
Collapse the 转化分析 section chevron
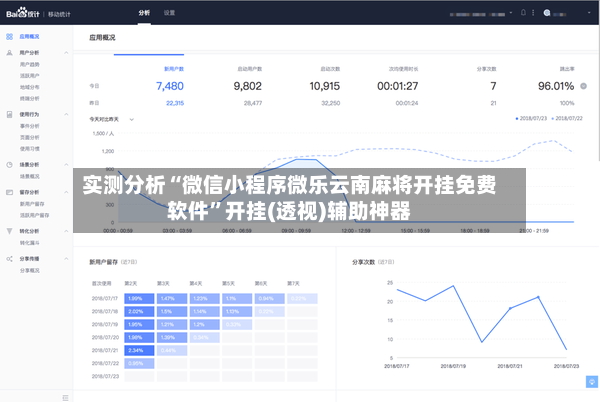tap(66, 231)
